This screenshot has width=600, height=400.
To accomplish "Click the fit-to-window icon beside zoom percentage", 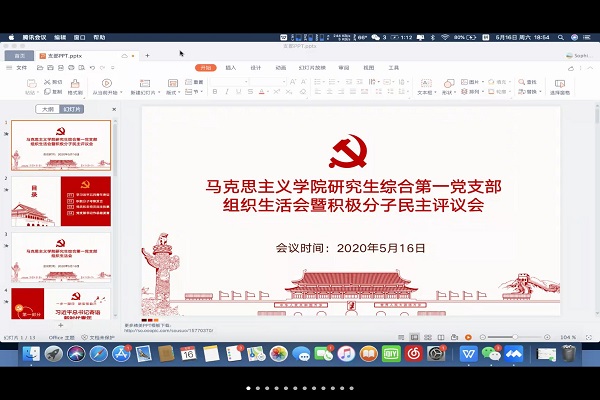I will click(x=589, y=337).
